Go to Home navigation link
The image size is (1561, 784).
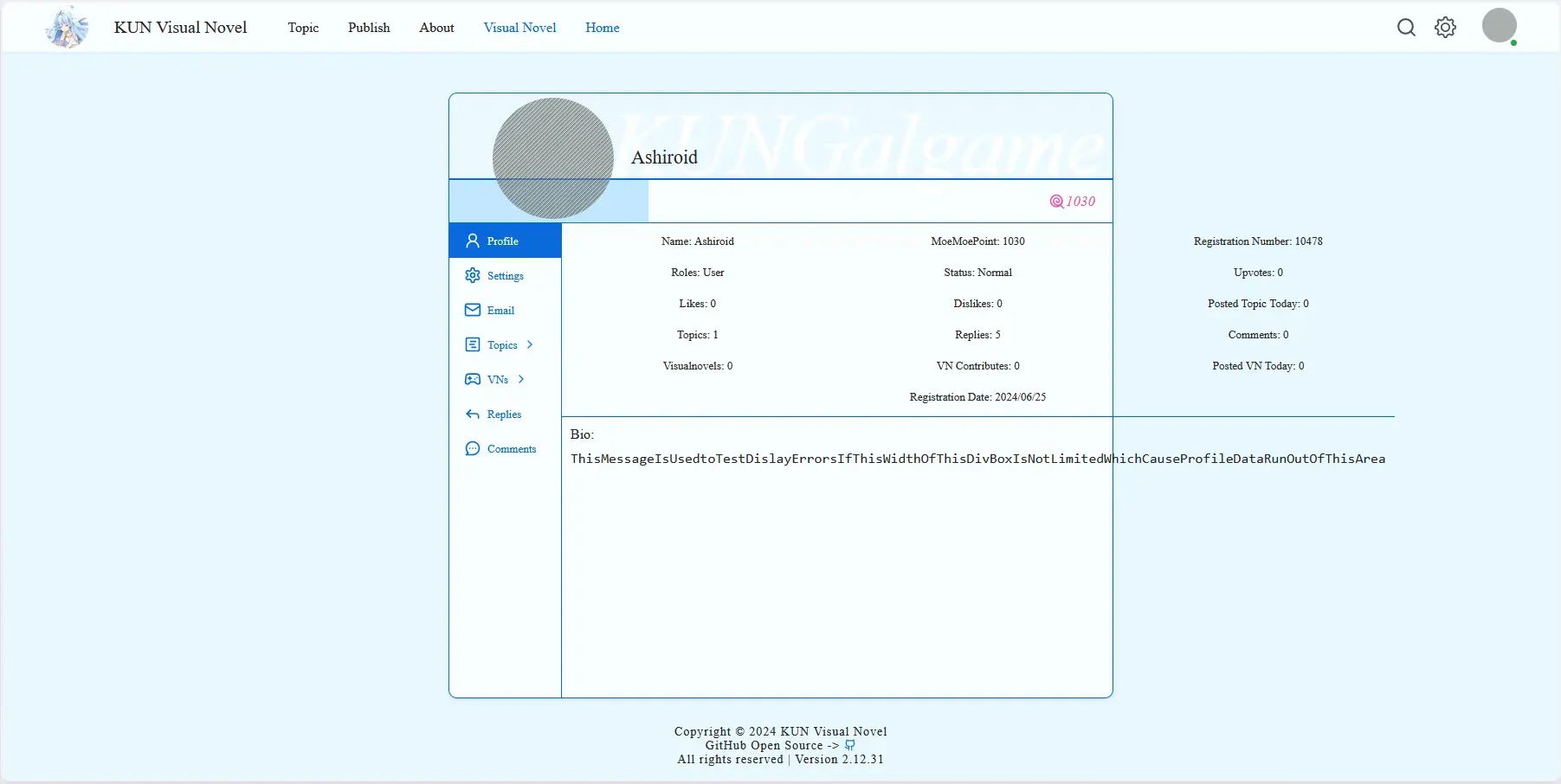pyautogui.click(x=603, y=28)
